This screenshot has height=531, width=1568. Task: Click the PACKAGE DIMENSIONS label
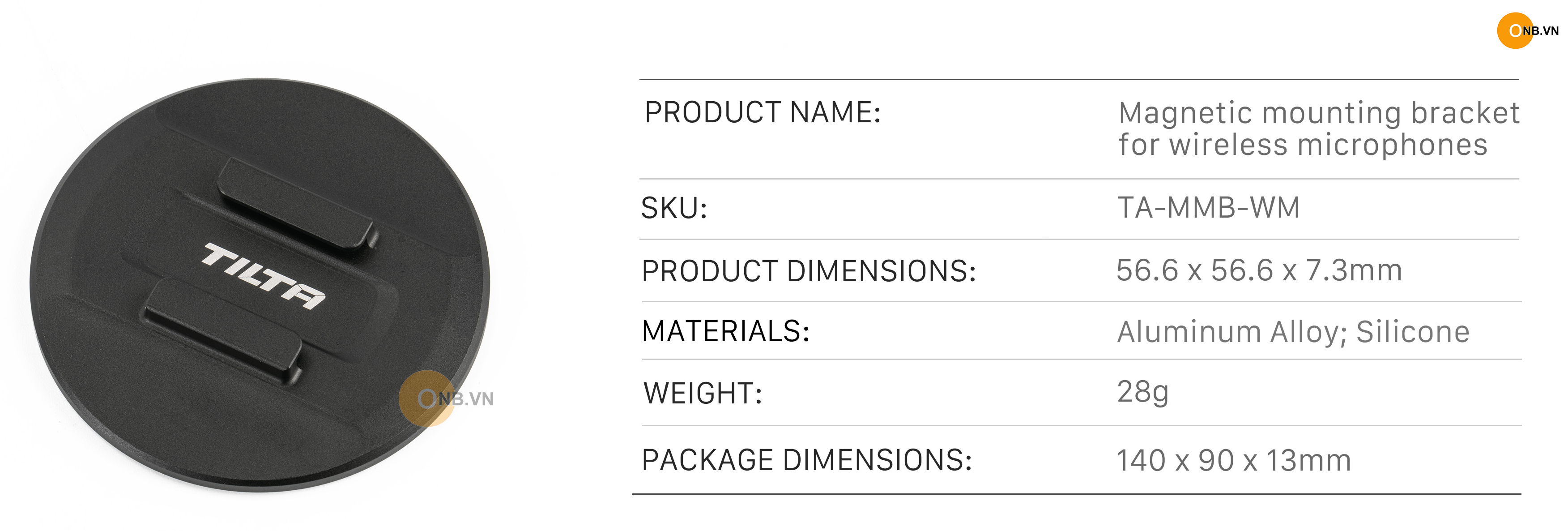[x=806, y=460]
